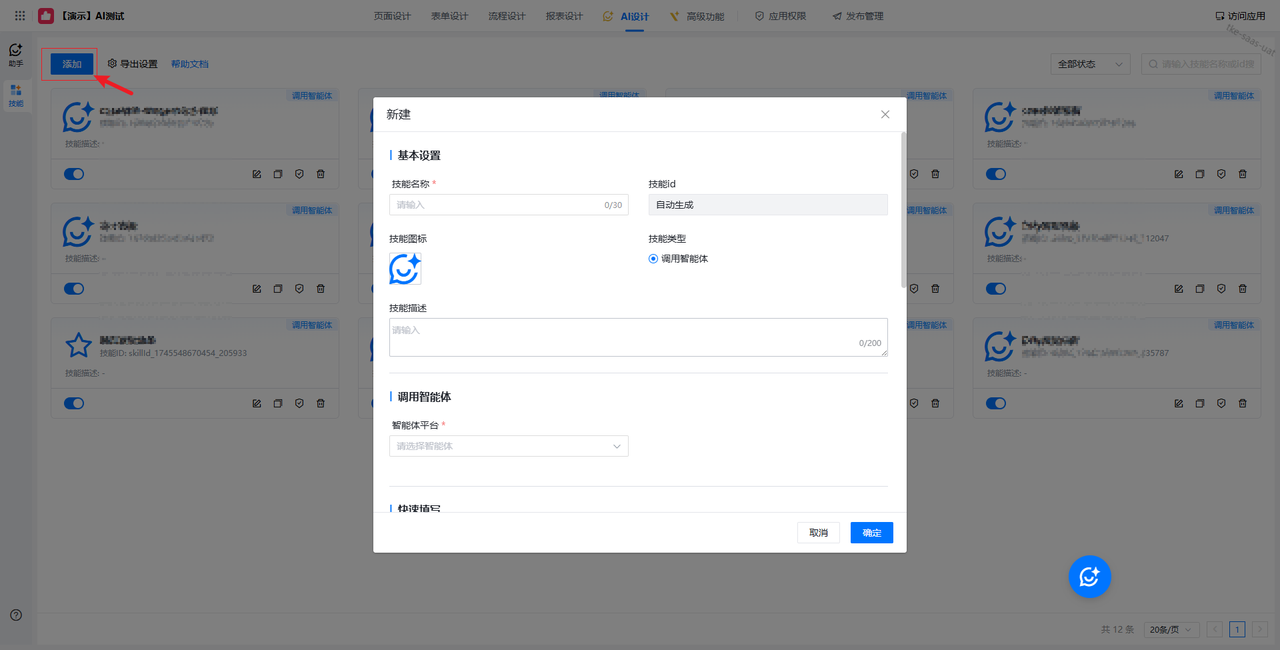Open the app grid launcher icon
Image resolution: width=1280 pixels, height=650 pixels.
point(20,16)
